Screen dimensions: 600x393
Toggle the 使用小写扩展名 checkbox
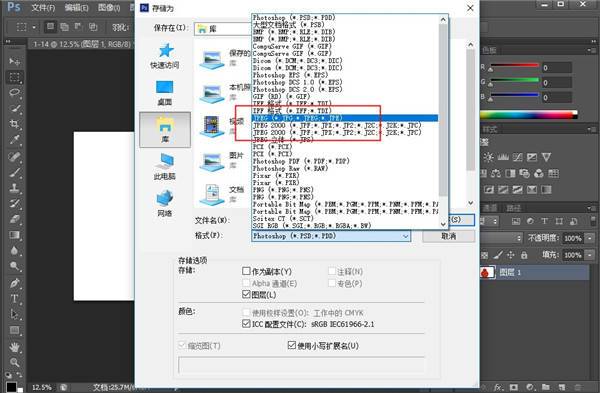292,345
